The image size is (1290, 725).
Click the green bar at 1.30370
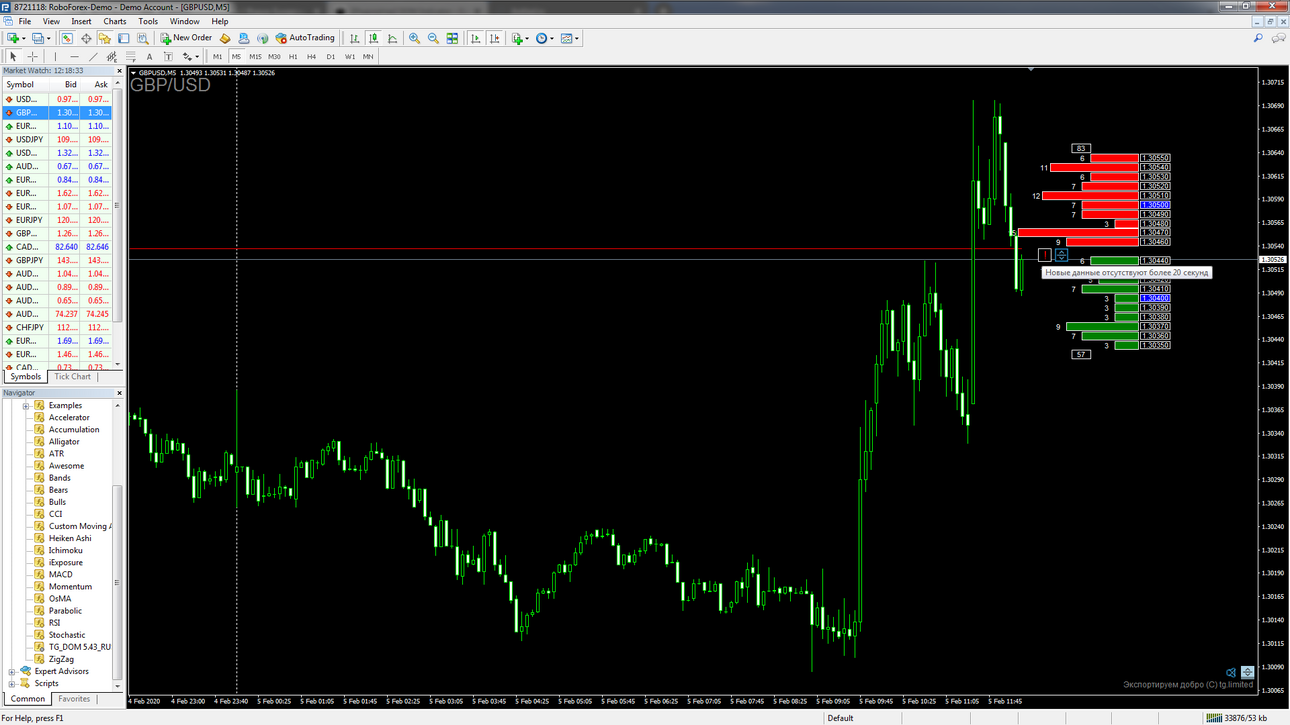pos(1102,327)
